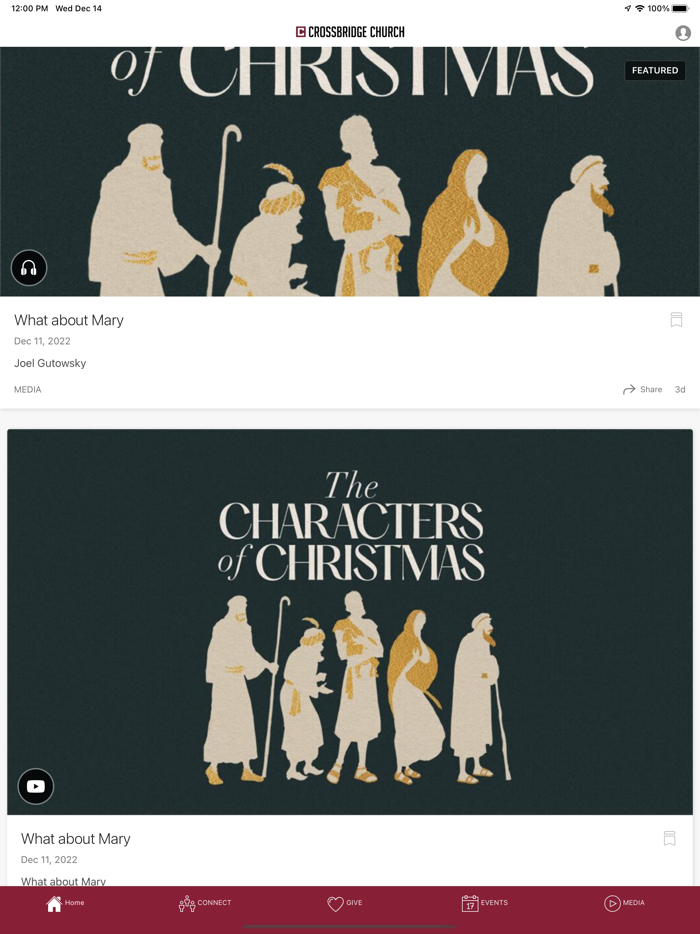Tap the headphones audio icon
Screen dimensions: 700x934
coord(29,268)
